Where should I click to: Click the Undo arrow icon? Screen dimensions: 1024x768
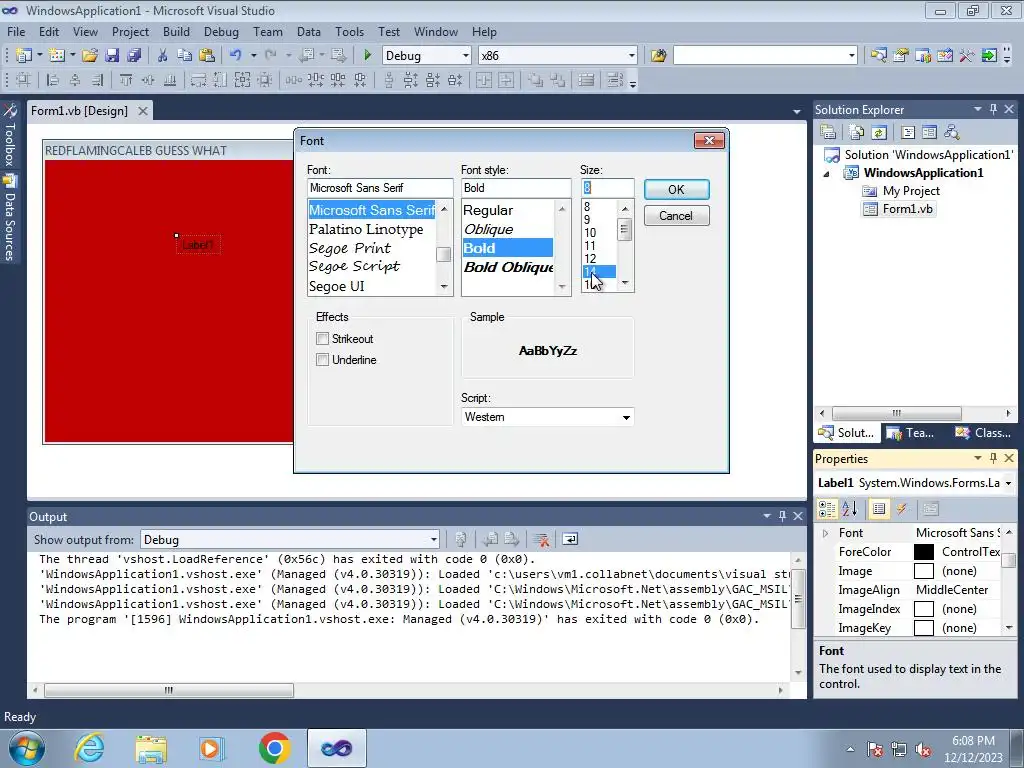[x=236, y=56]
